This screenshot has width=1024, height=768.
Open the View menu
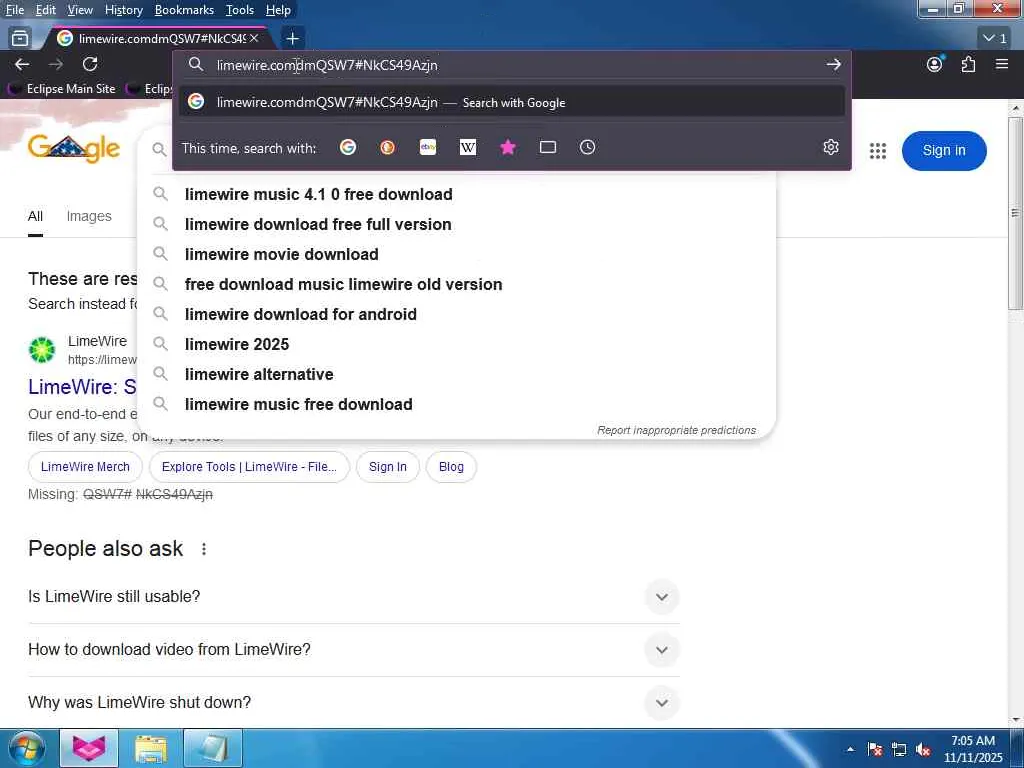(80, 10)
